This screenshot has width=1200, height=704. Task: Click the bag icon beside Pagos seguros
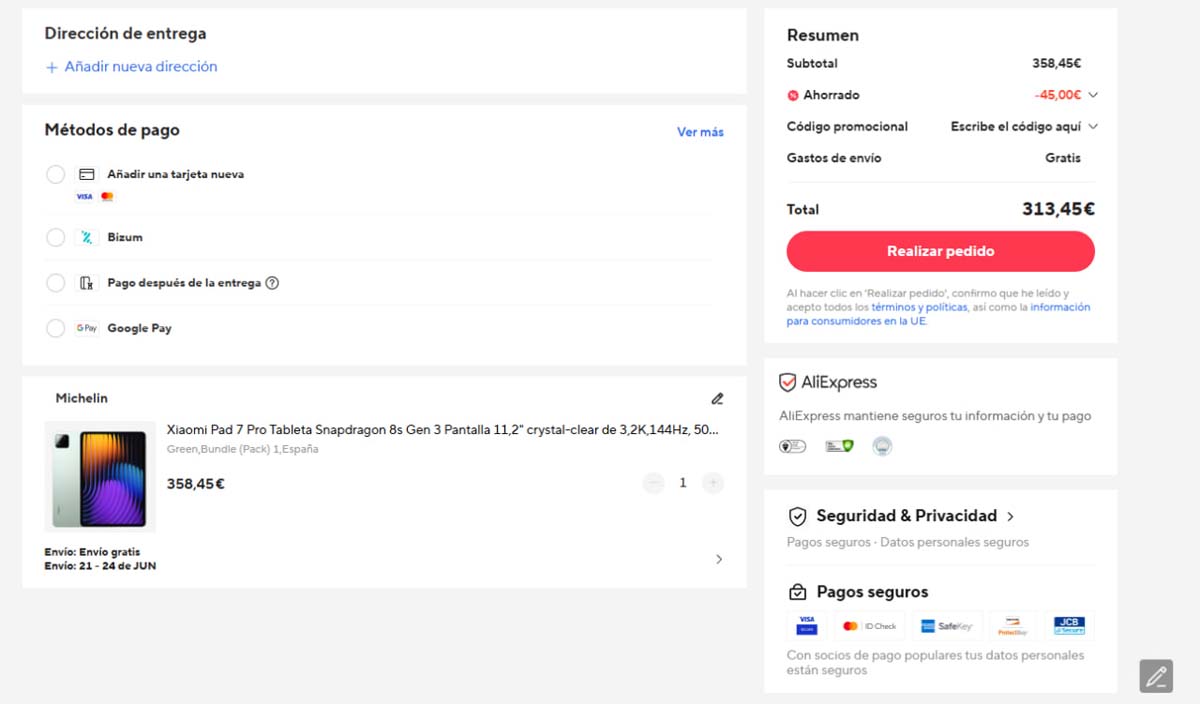(x=797, y=592)
